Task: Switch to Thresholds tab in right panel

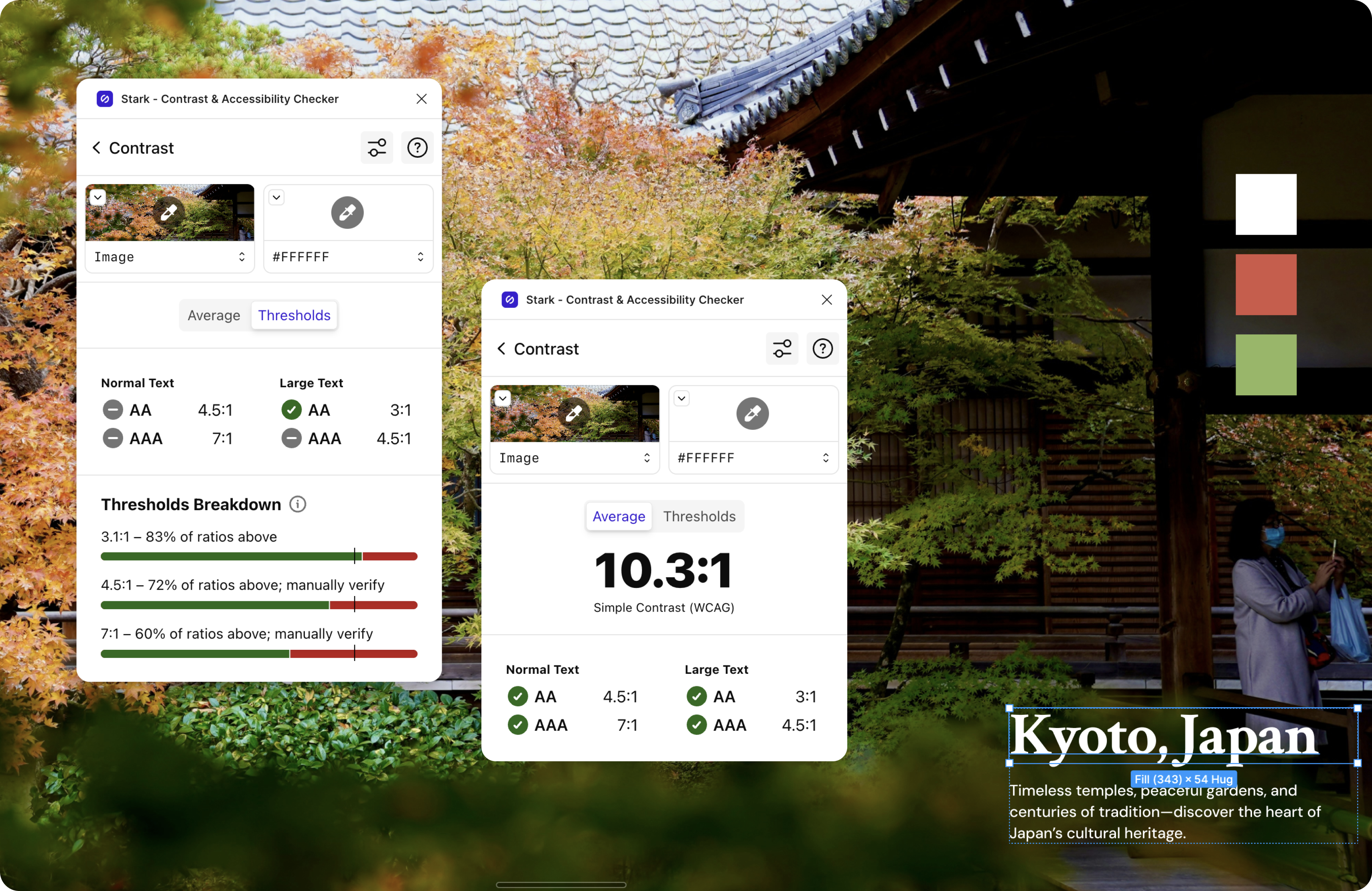Action: [699, 516]
